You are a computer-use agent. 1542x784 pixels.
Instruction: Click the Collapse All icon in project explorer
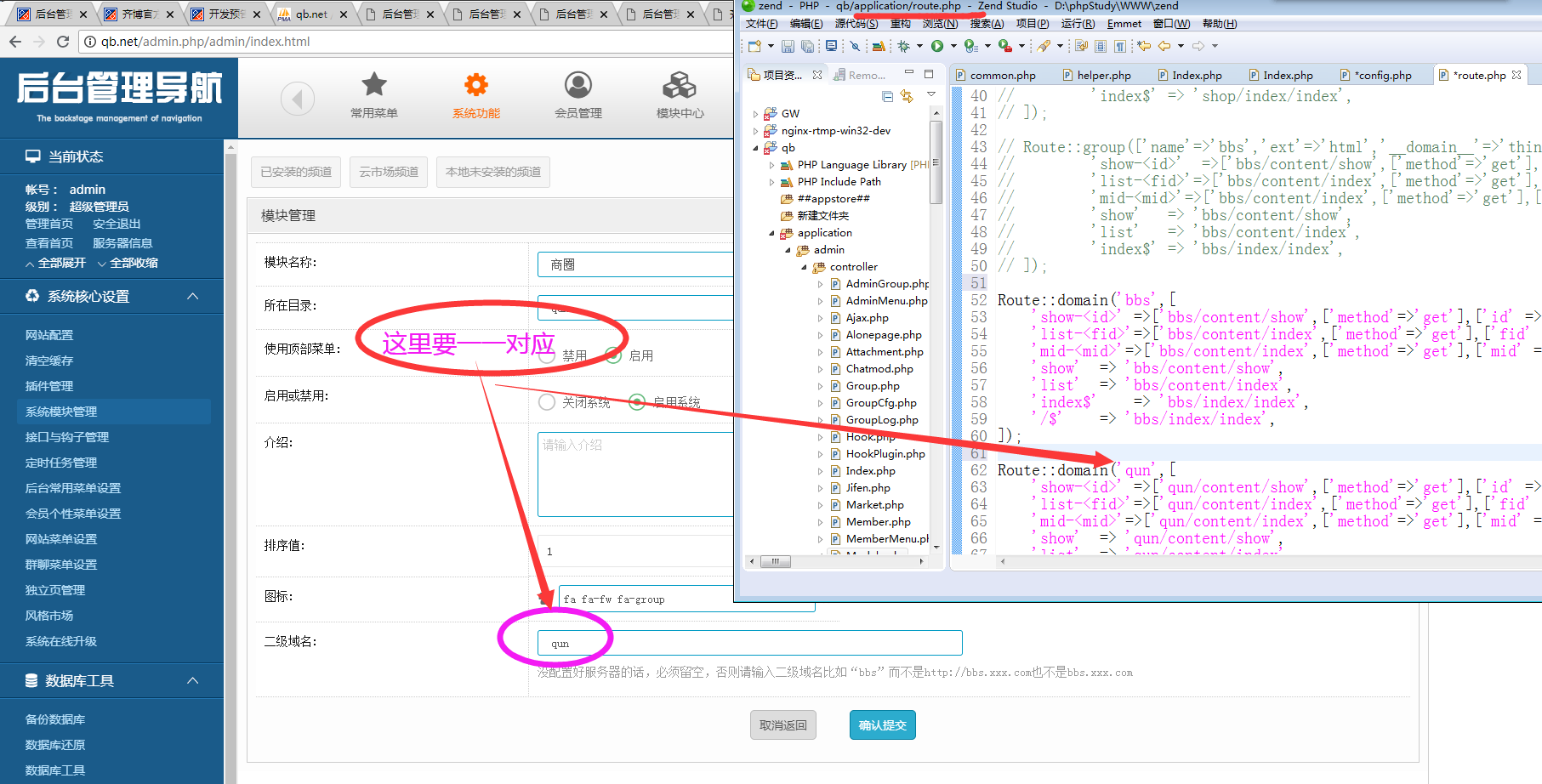887,96
